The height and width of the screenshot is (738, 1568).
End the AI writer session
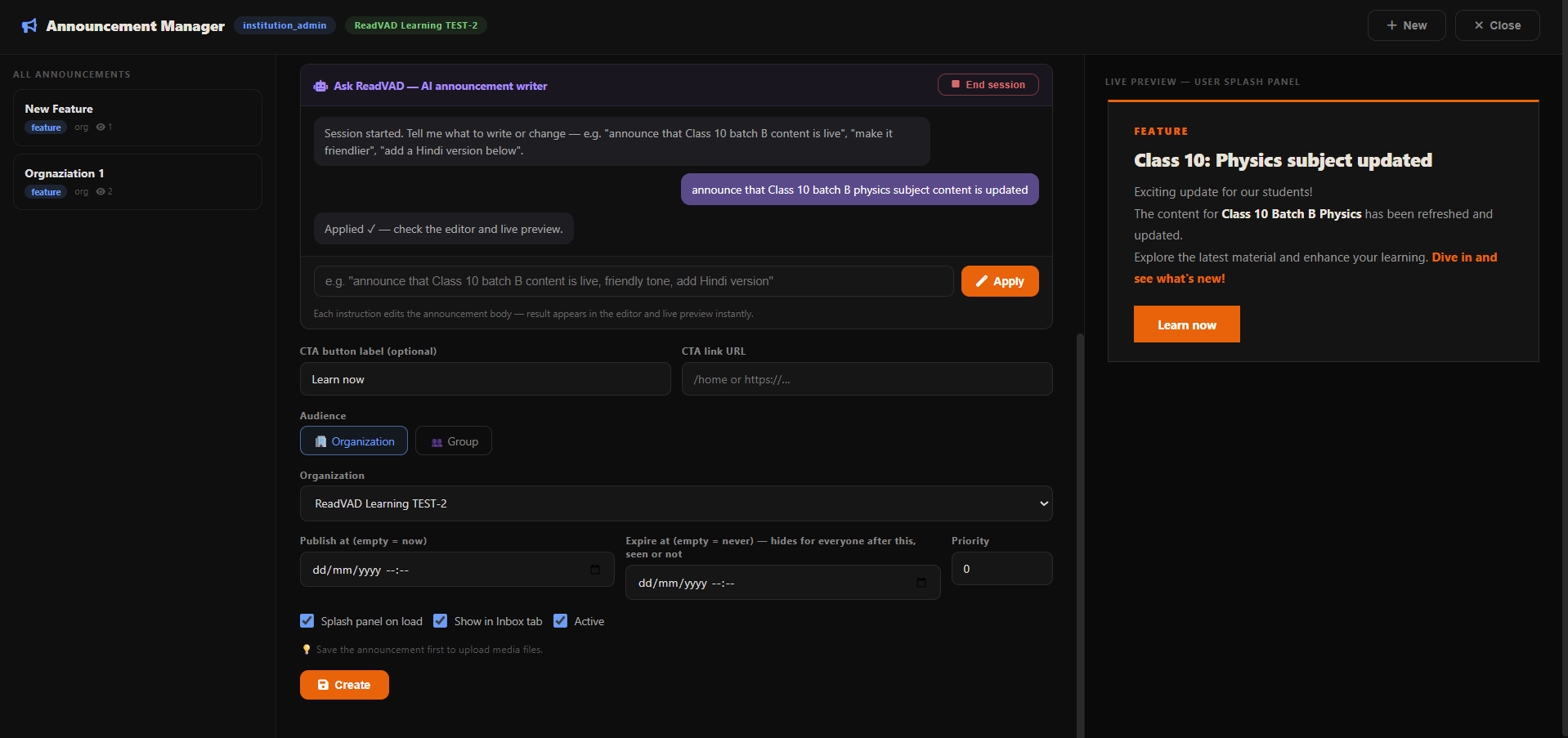point(988,84)
